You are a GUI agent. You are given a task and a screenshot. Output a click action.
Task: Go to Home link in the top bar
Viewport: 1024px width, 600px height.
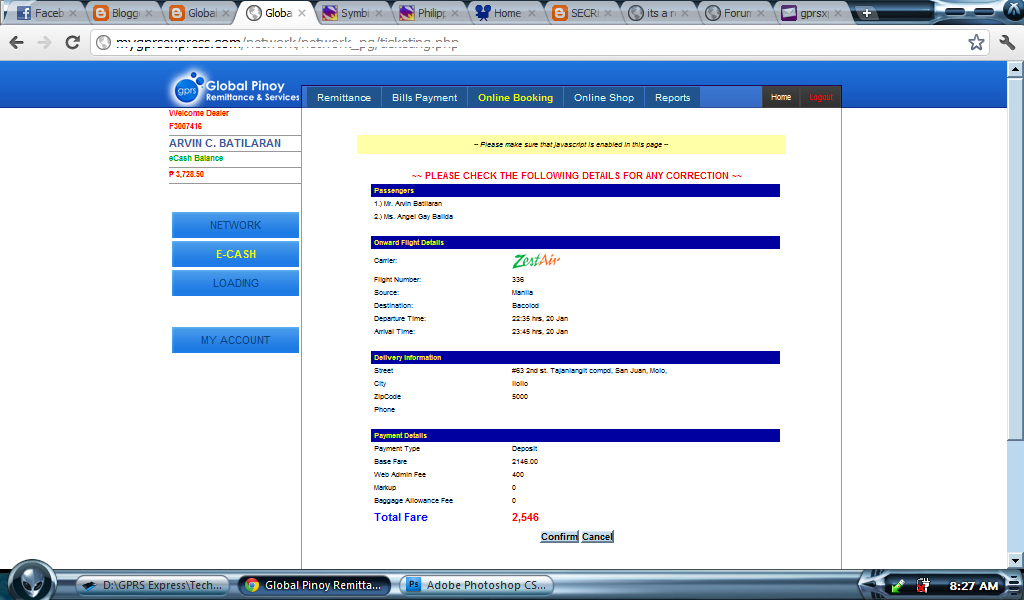click(780, 97)
